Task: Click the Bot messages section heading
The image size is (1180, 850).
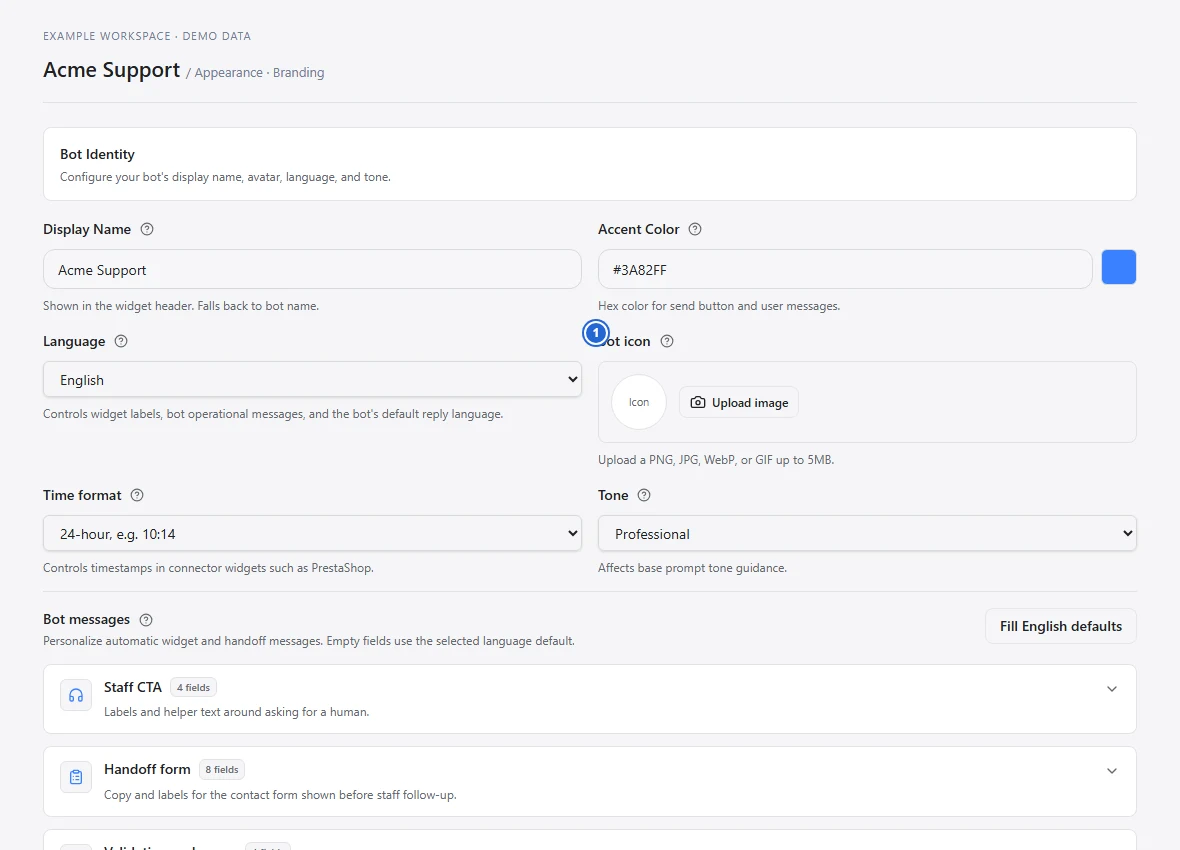Action: (87, 619)
